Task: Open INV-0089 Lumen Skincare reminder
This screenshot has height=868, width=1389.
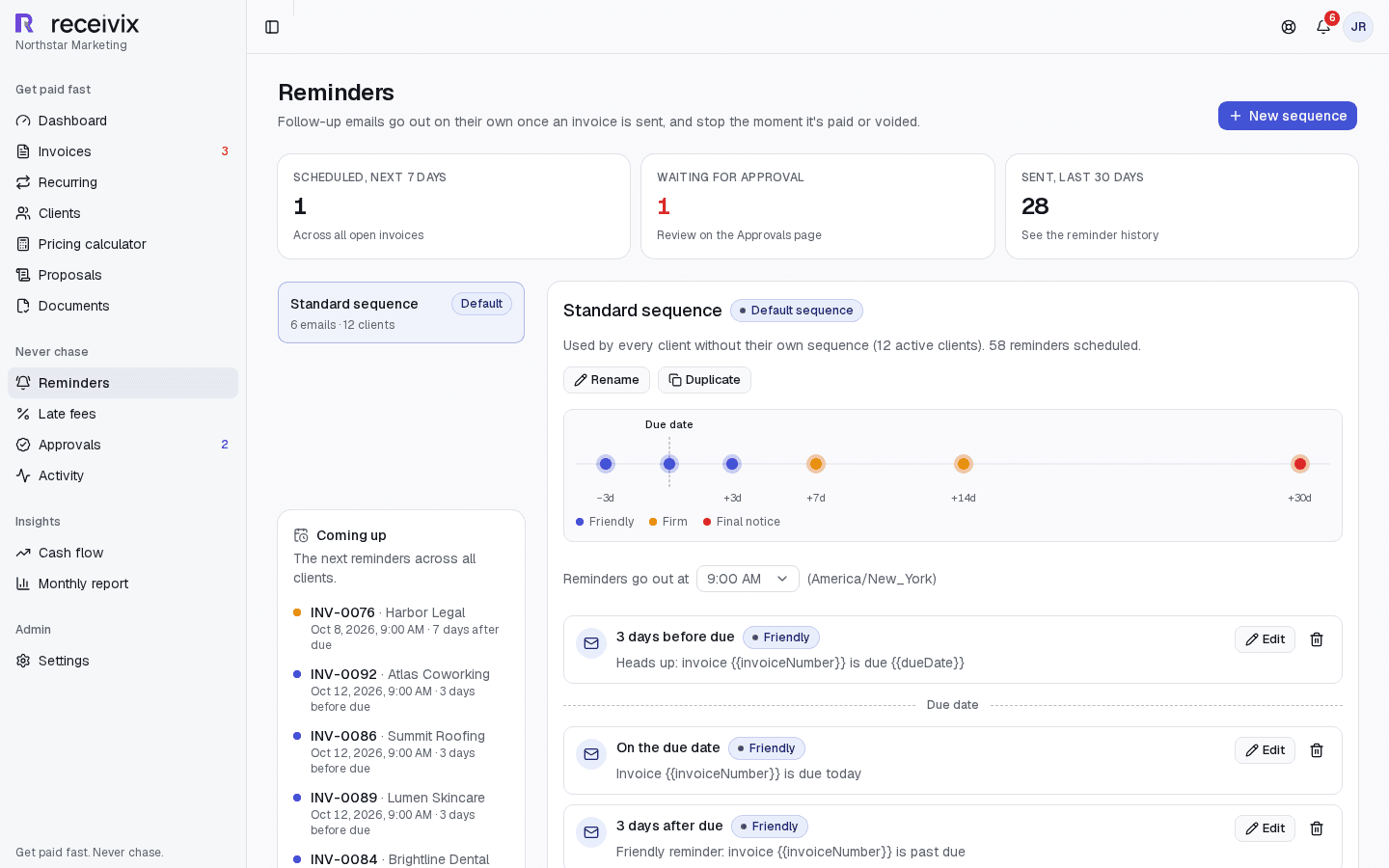Action: (x=401, y=813)
